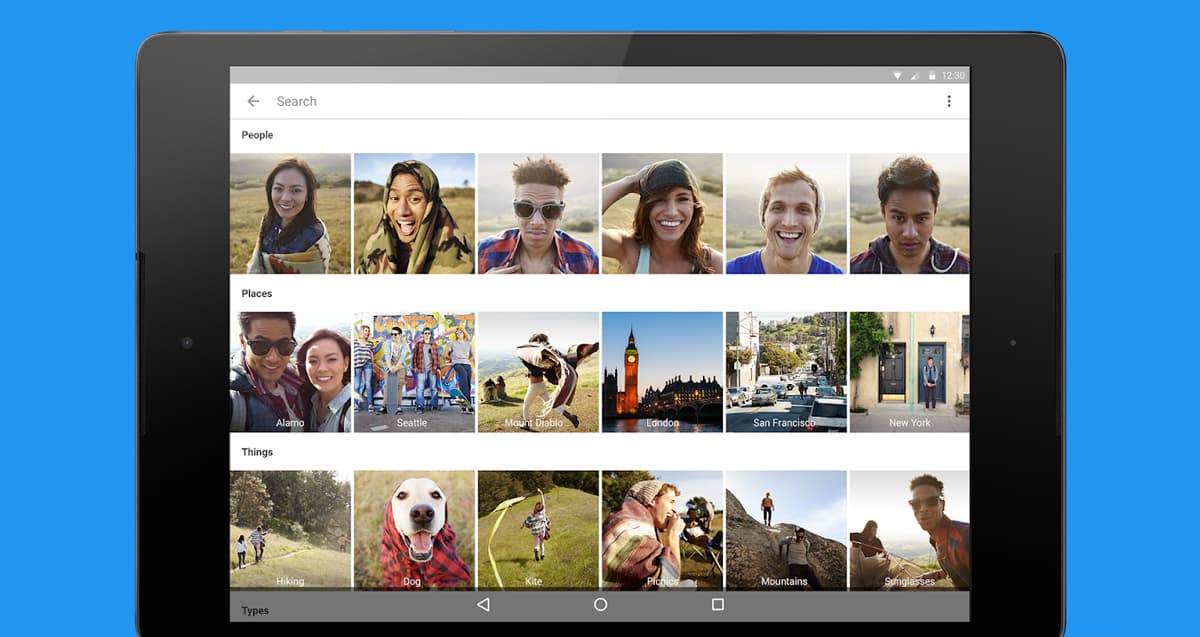Select the New York place thumbnail

909,372
